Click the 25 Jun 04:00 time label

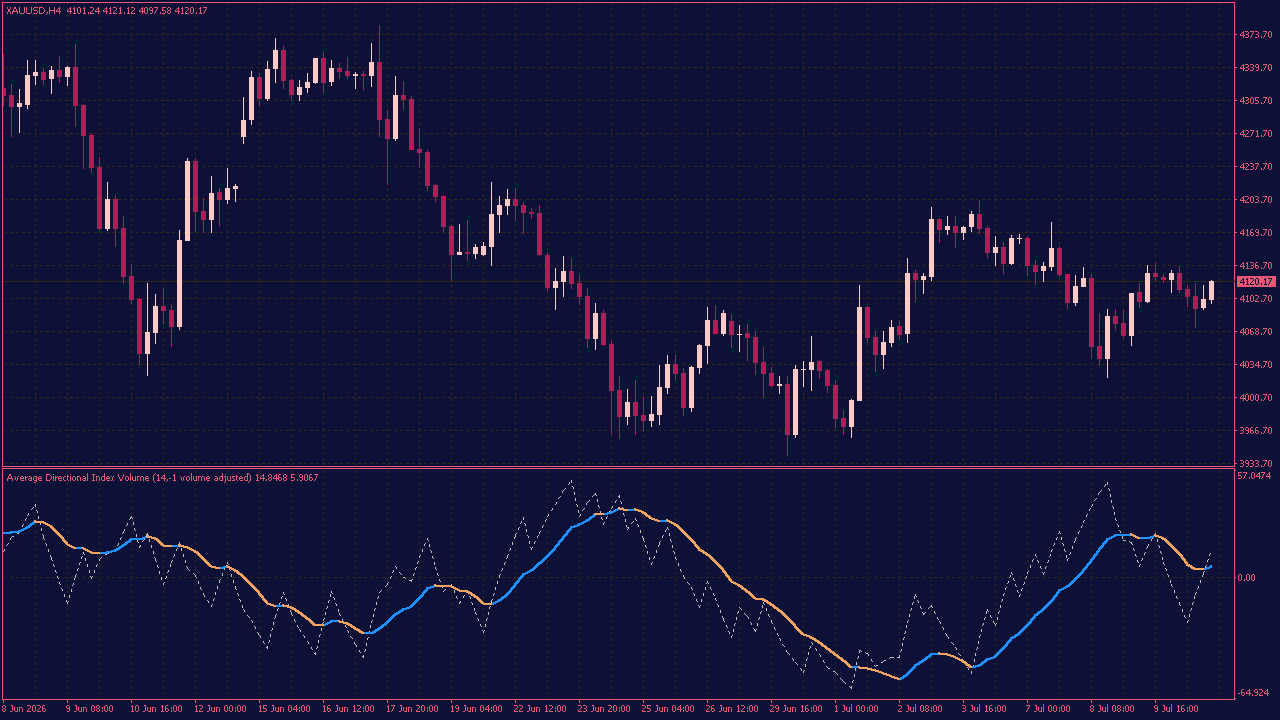pos(667,709)
